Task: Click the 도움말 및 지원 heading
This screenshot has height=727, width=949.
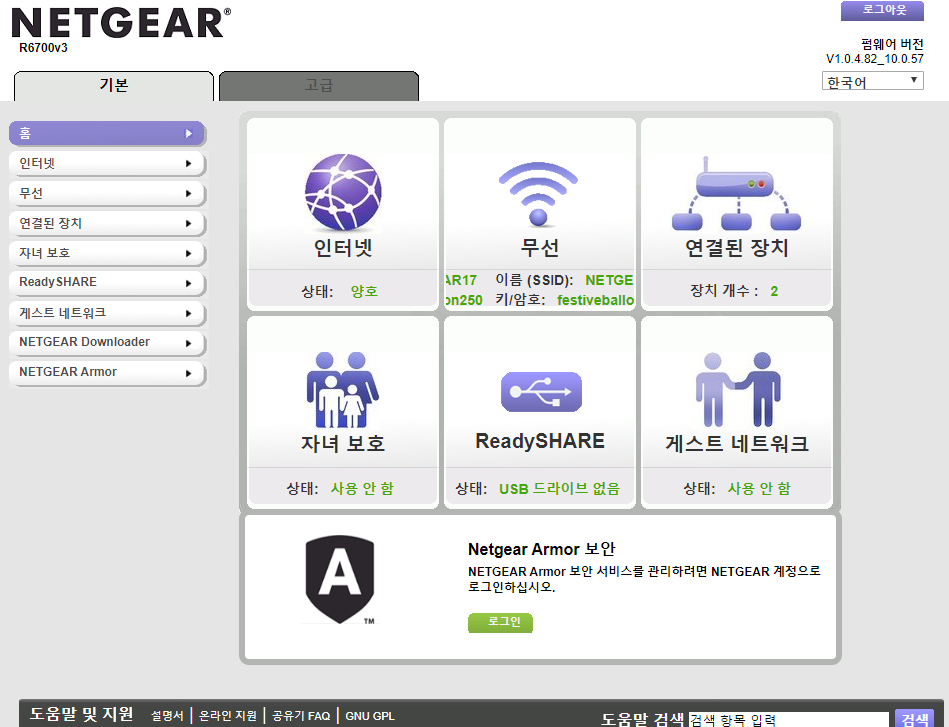Action: point(81,714)
